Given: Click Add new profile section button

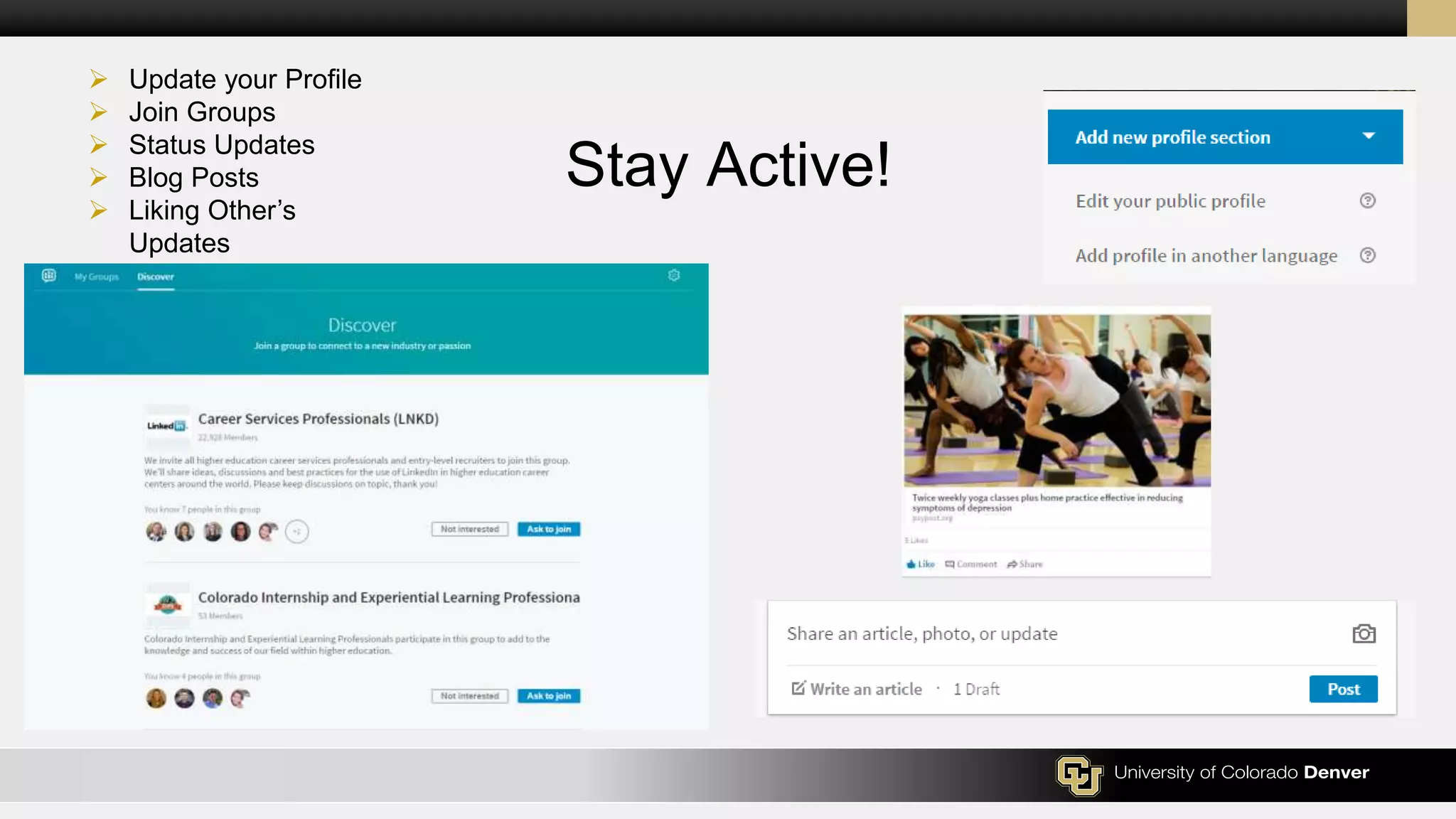Looking at the screenshot, I should (1225, 136).
